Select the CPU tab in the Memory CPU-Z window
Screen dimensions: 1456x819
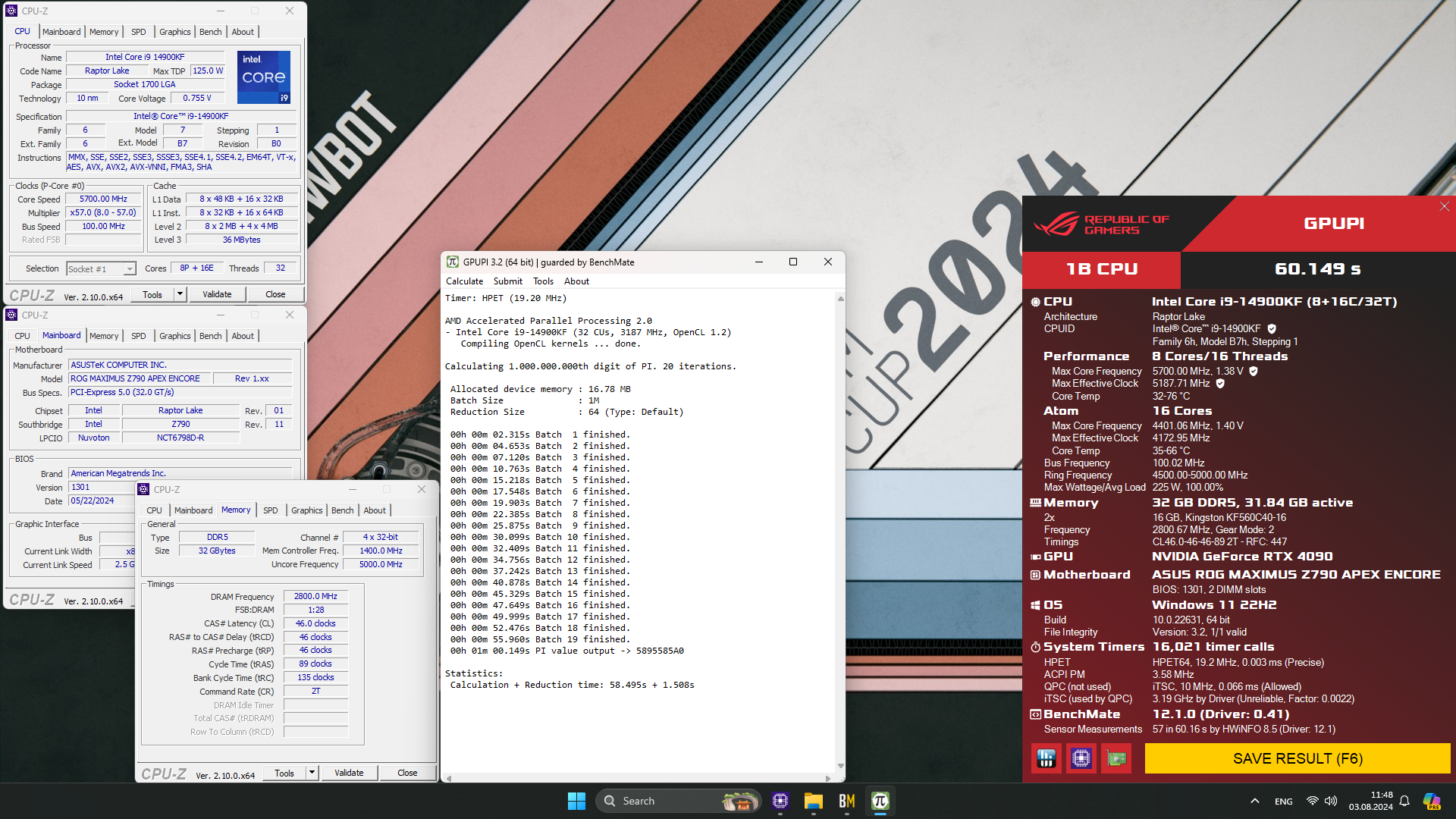(x=154, y=510)
